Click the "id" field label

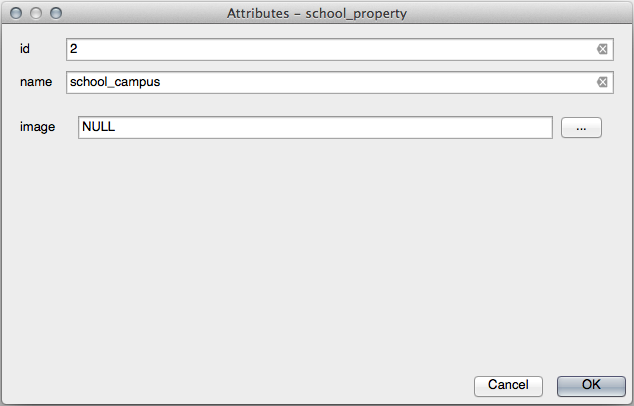tap(25, 49)
